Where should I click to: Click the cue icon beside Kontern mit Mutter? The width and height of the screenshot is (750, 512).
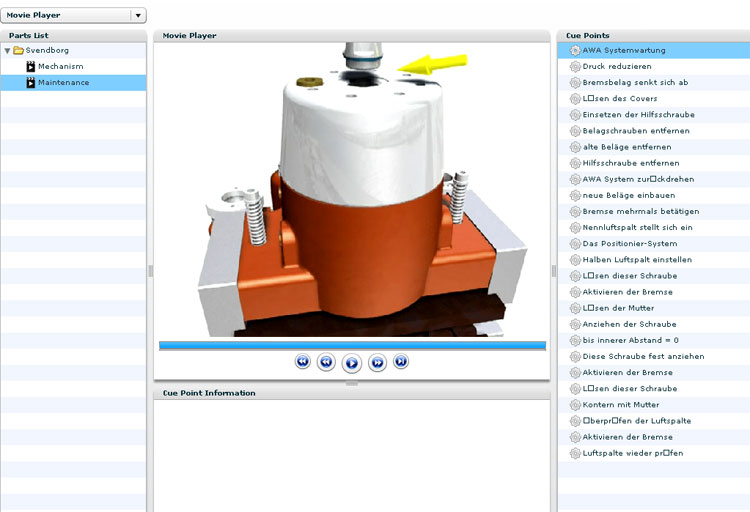pyautogui.click(x=574, y=405)
